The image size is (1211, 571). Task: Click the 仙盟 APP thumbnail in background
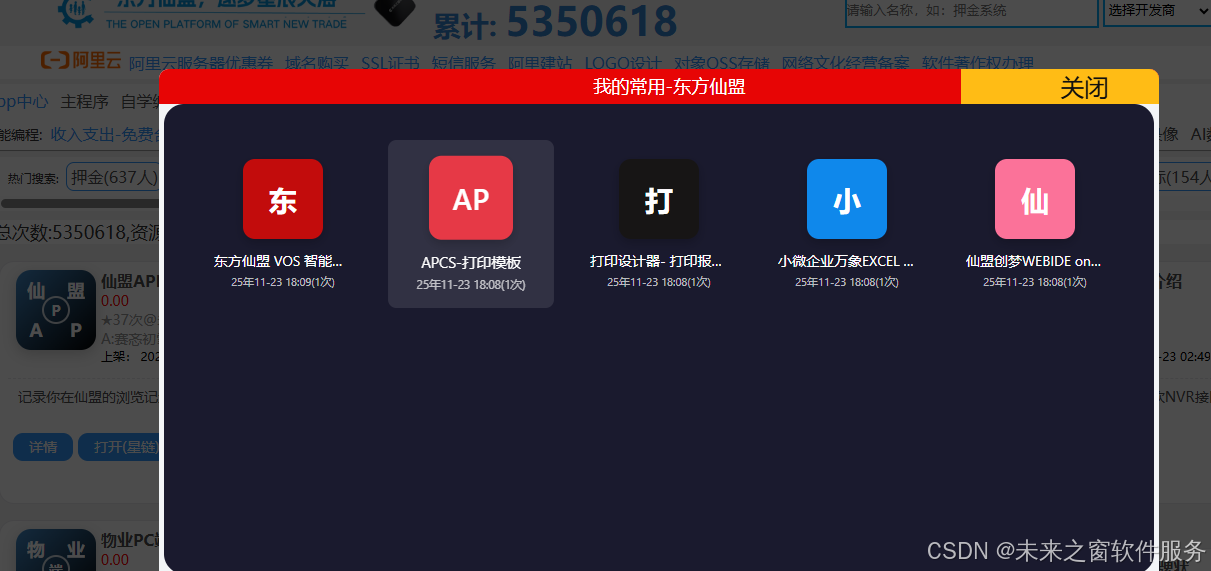pyautogui.click(x=56, y=311)
